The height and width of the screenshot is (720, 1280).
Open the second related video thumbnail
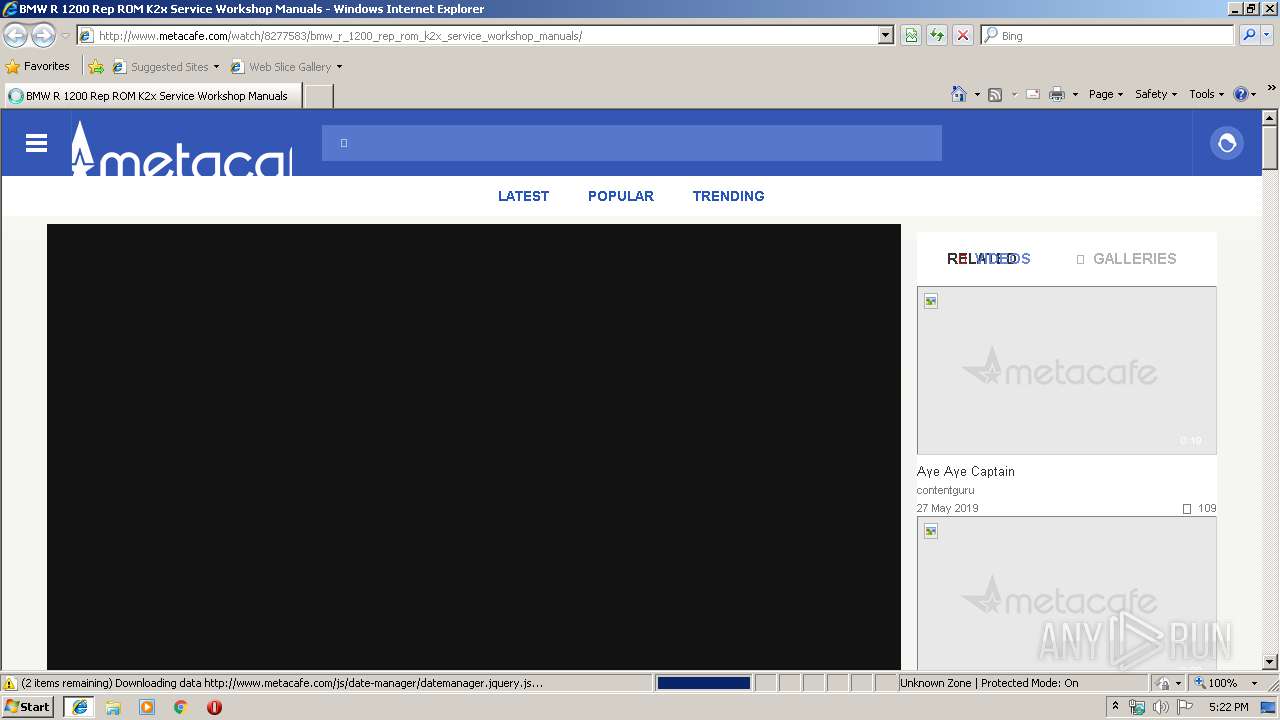[x=1067, y=594]
